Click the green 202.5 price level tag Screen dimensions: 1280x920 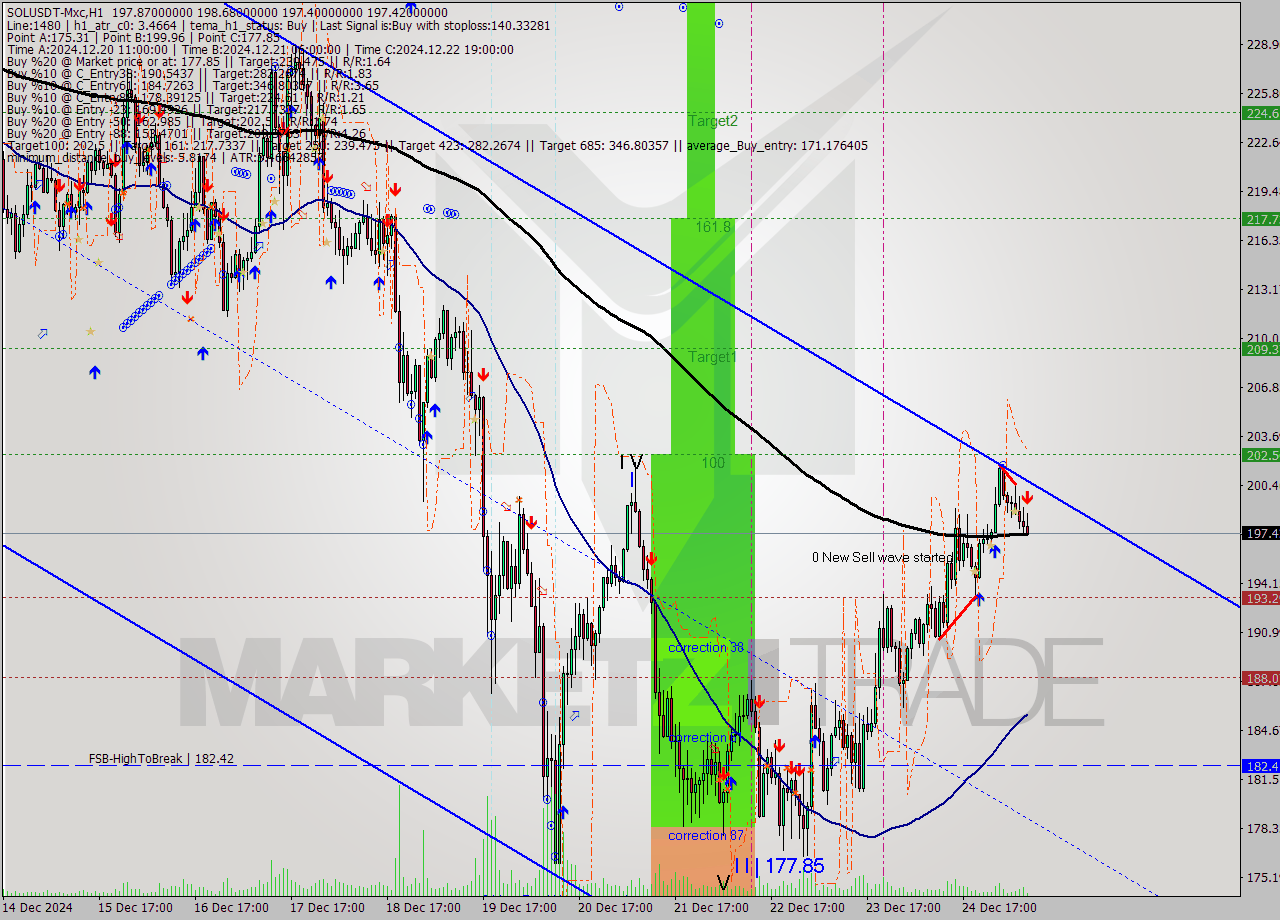point(1260,455)
